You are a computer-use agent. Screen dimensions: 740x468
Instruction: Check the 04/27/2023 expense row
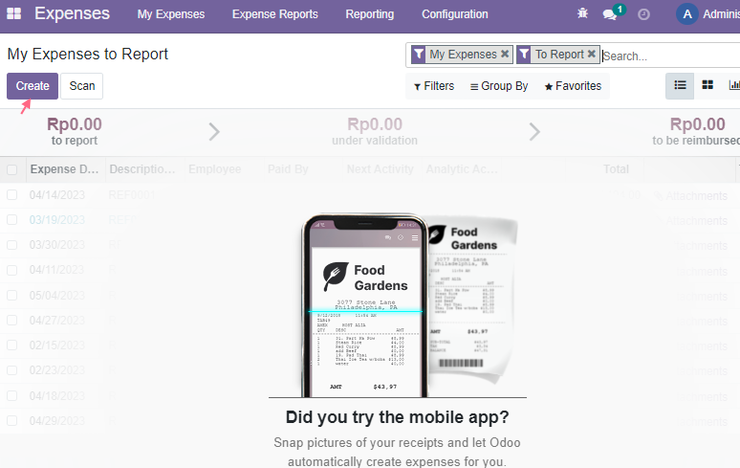[12, 320]
